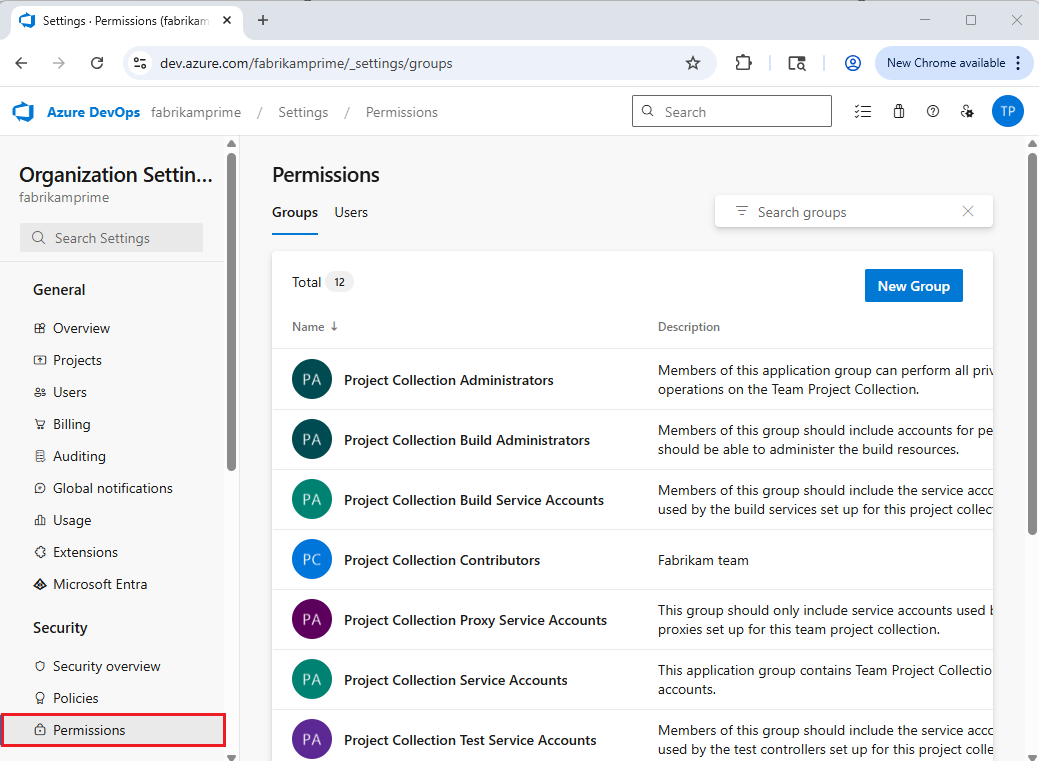1039x761 pixels.
Task: Open the user settings gear icon
Action: [966, 111]
